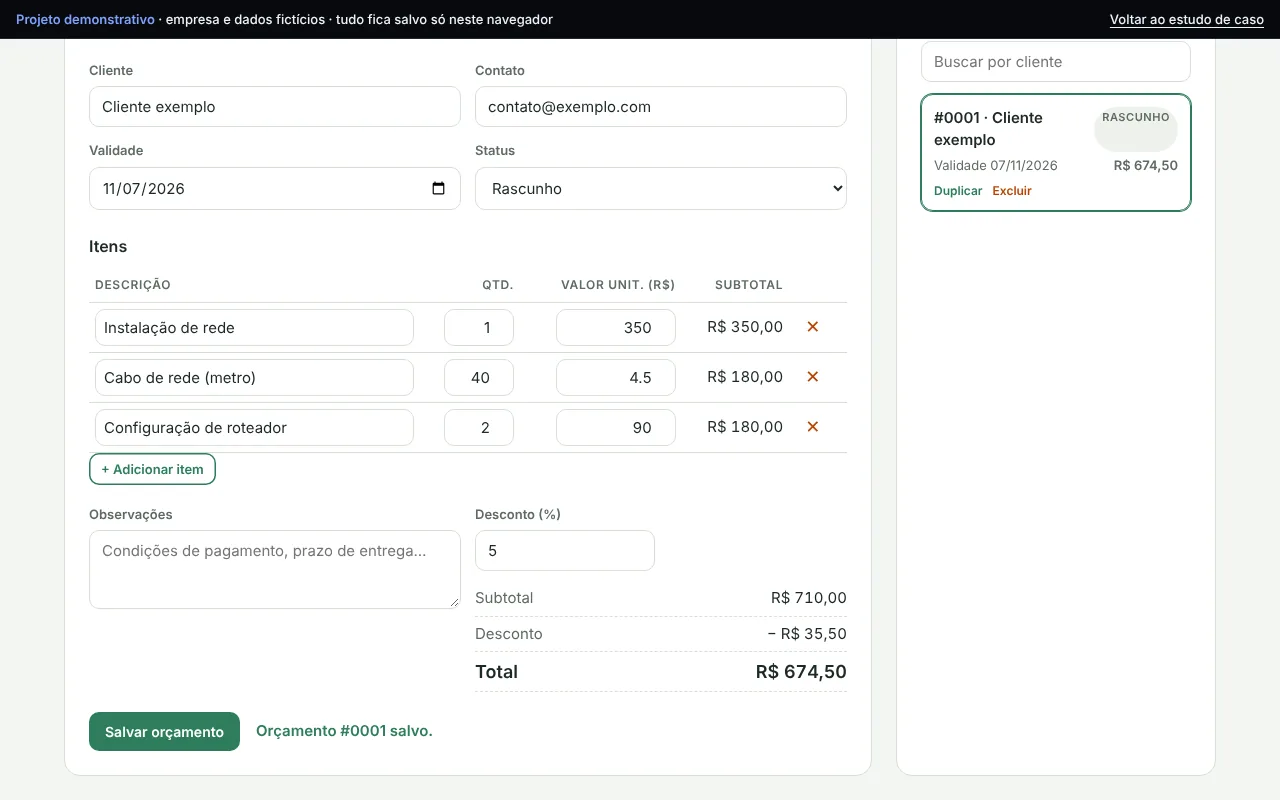This screenshot has height=800, width=1280.
Task: Click the Total R$ 674,50 value
Action: point(801,672)
